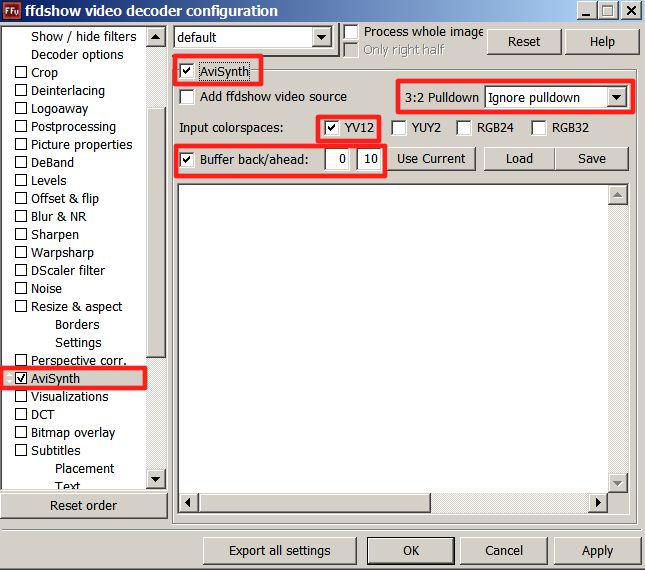Select Bitmap overlay filter

coord(73,433)
